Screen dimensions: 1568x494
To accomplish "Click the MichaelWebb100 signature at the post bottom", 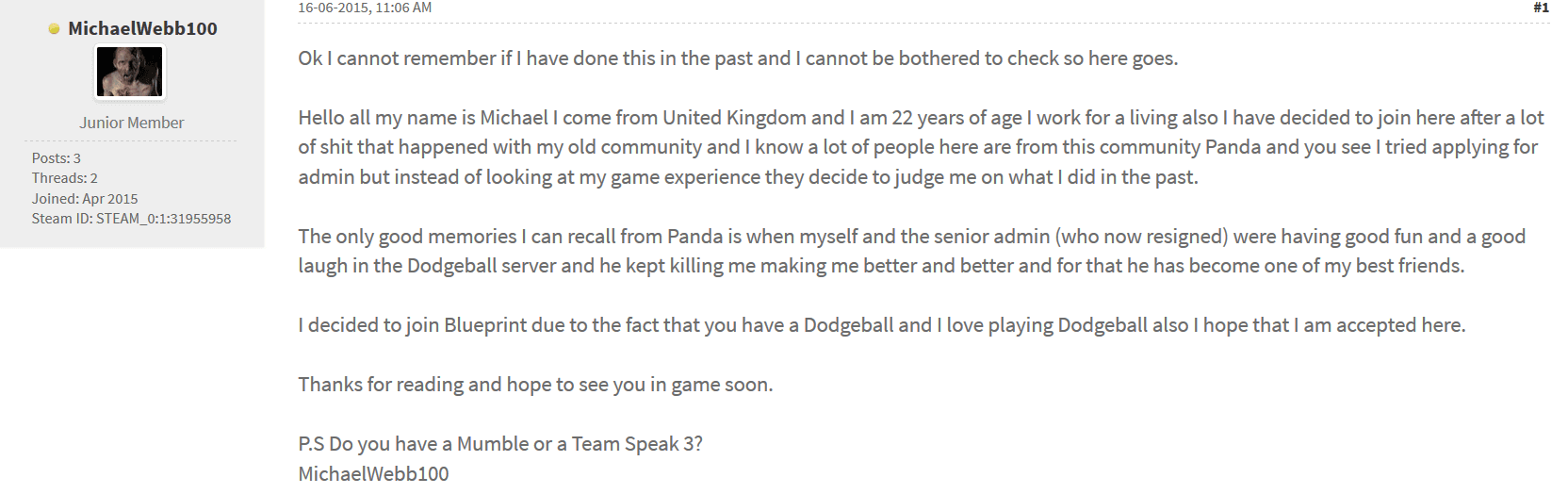I will (373, 474).
